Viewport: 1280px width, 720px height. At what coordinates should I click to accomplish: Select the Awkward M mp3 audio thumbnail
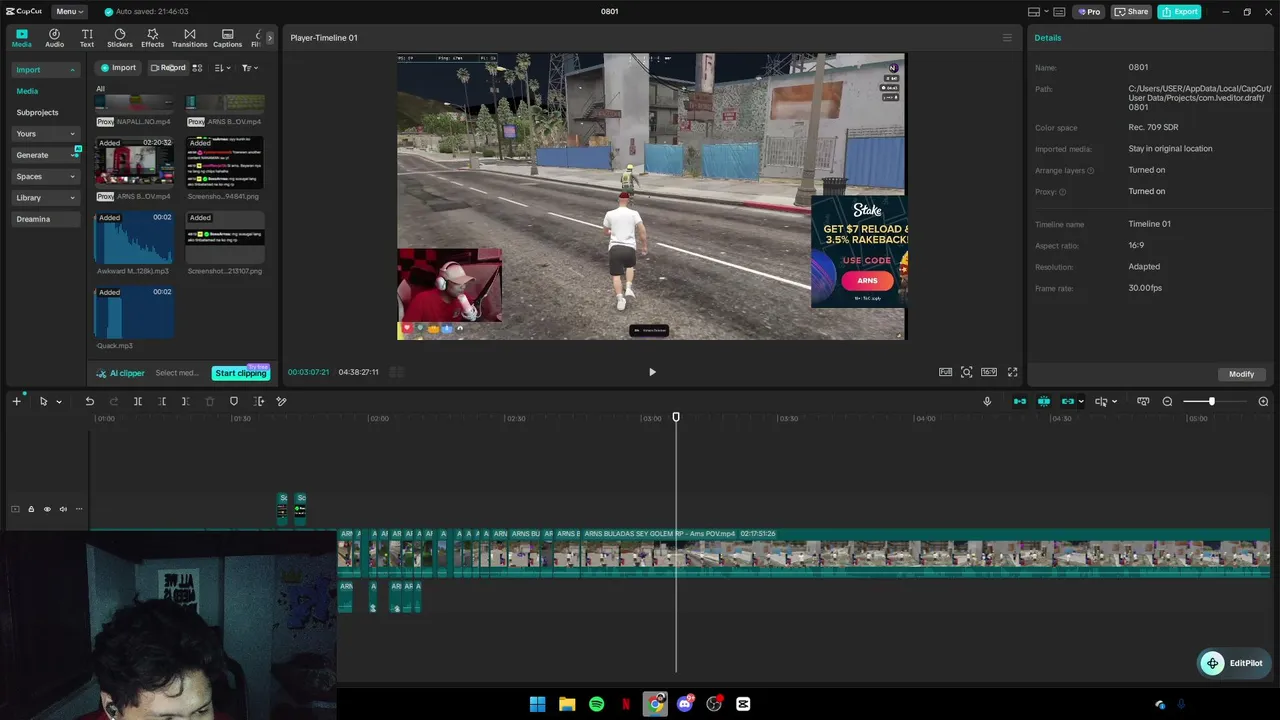coord(133,238)
